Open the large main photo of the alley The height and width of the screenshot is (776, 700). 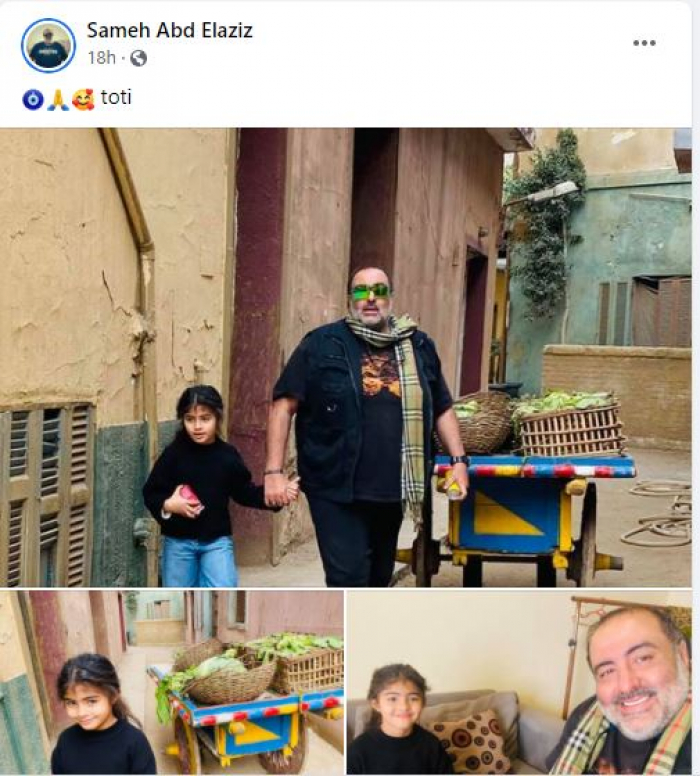(x=346, y=357)
